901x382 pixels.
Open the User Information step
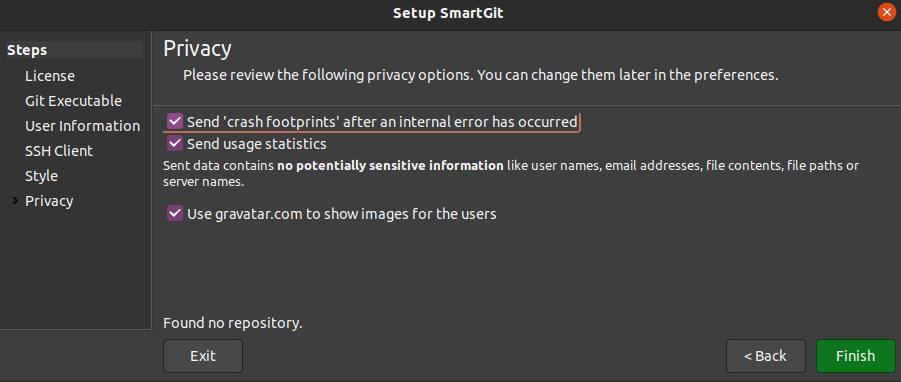[x=83, y=126]
